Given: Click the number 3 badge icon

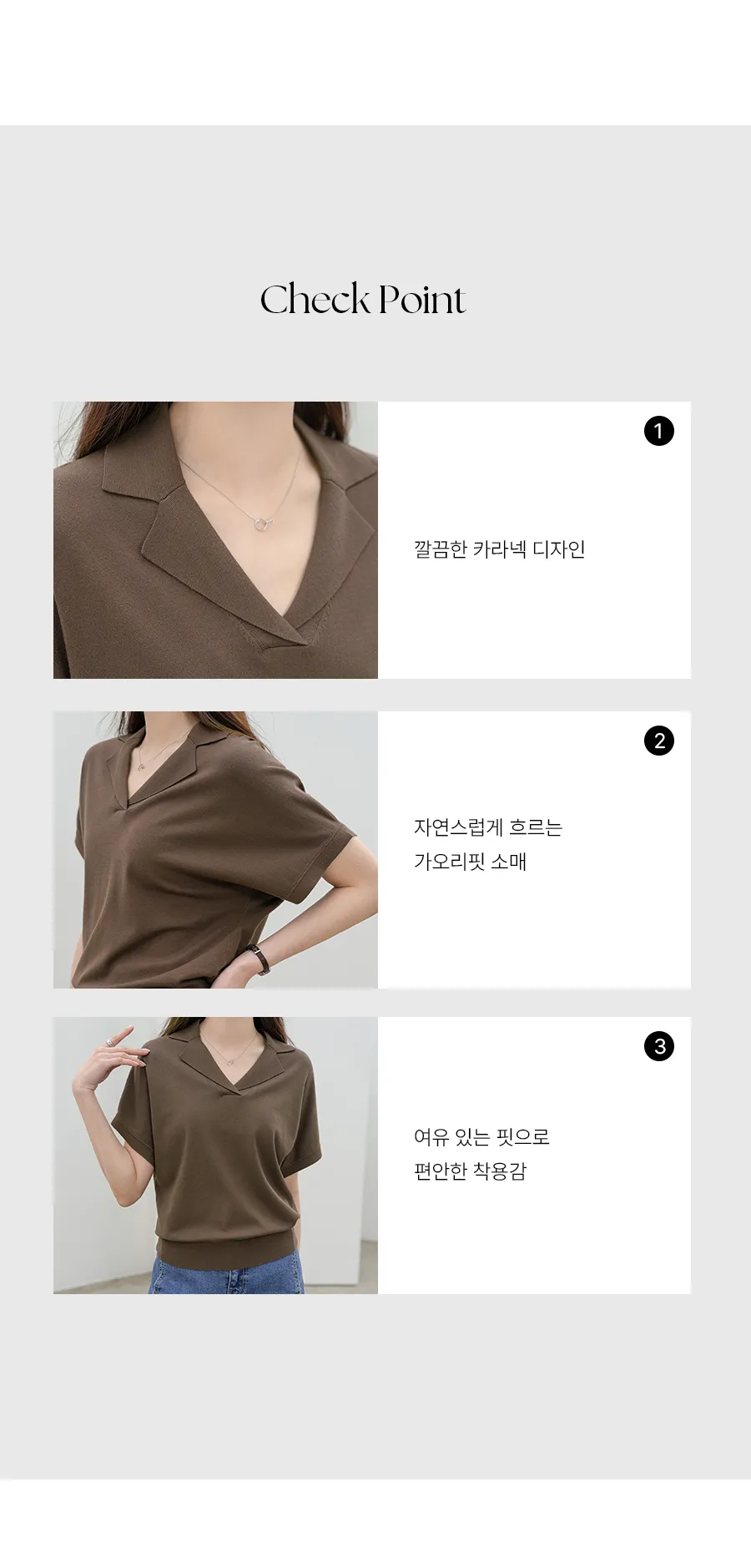Looking at the screenshot, I should [x=658, y=1046].
